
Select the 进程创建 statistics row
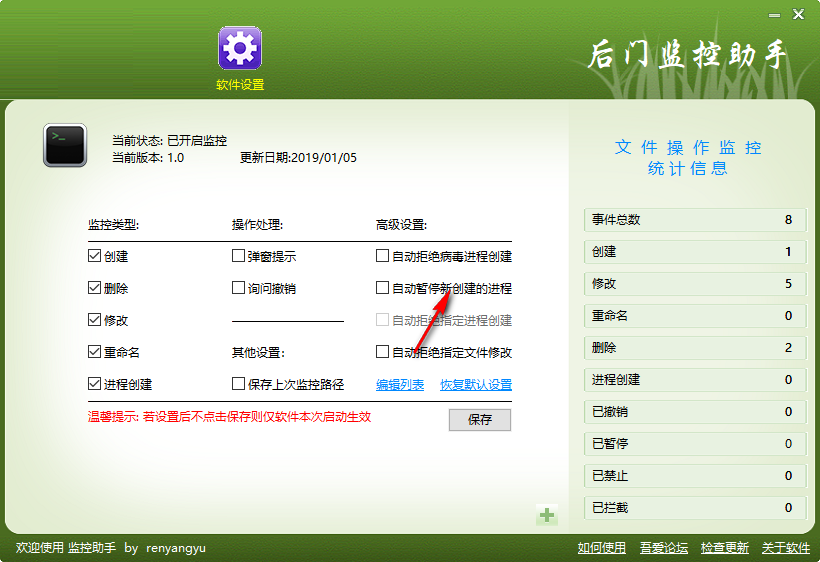[x=695, y=380]
